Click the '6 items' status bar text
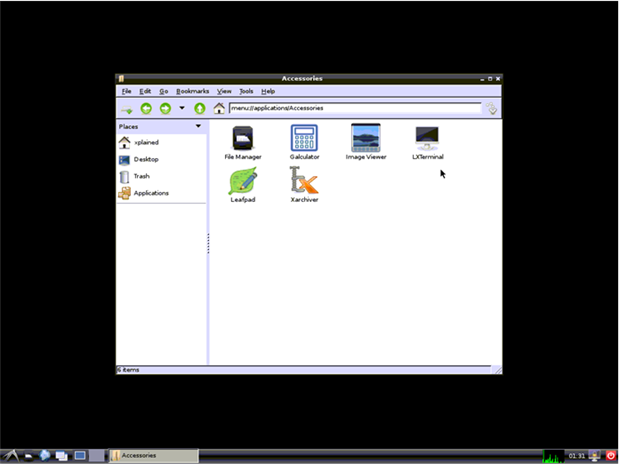 click(128, 370)
